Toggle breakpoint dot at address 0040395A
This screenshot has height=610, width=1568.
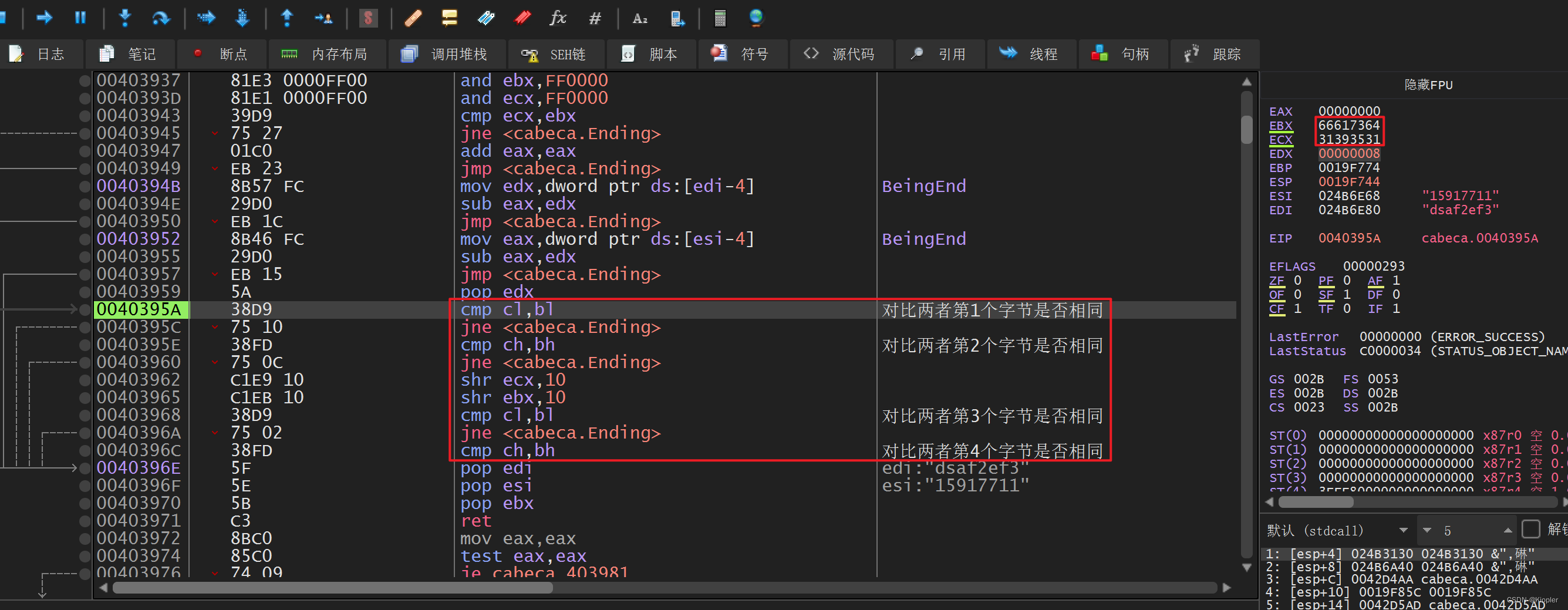click(x=85, y=310)
